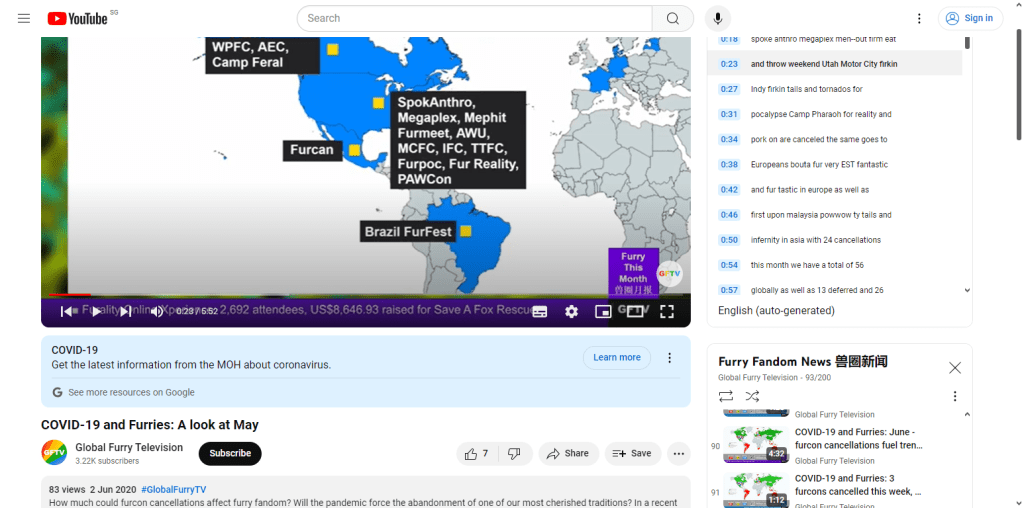The height and width of the screenshot is (508, 1024).
Task: Like the video with thumbs up
Action: tap(476, 453)
